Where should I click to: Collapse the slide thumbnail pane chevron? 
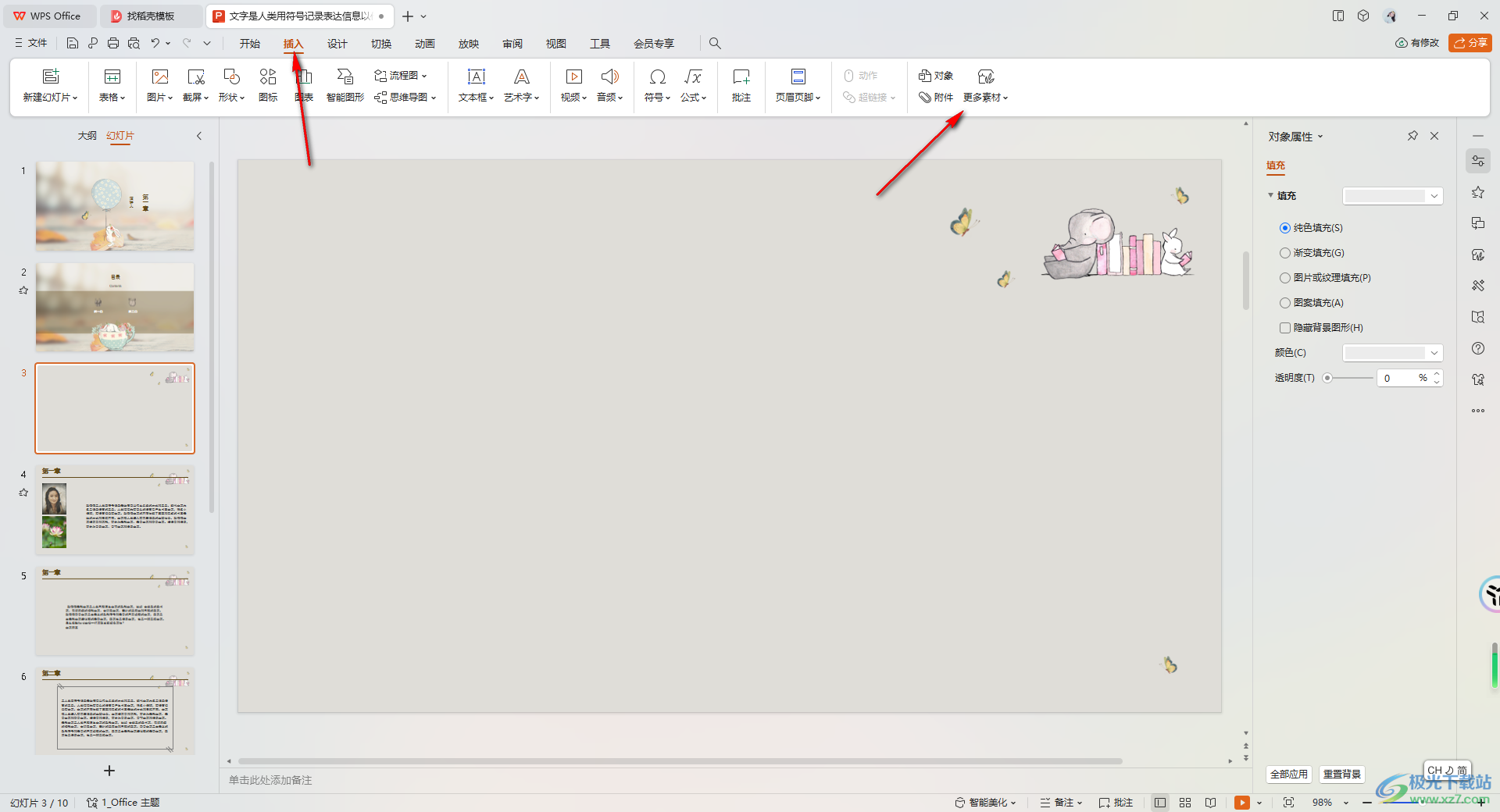click(199, 136)
